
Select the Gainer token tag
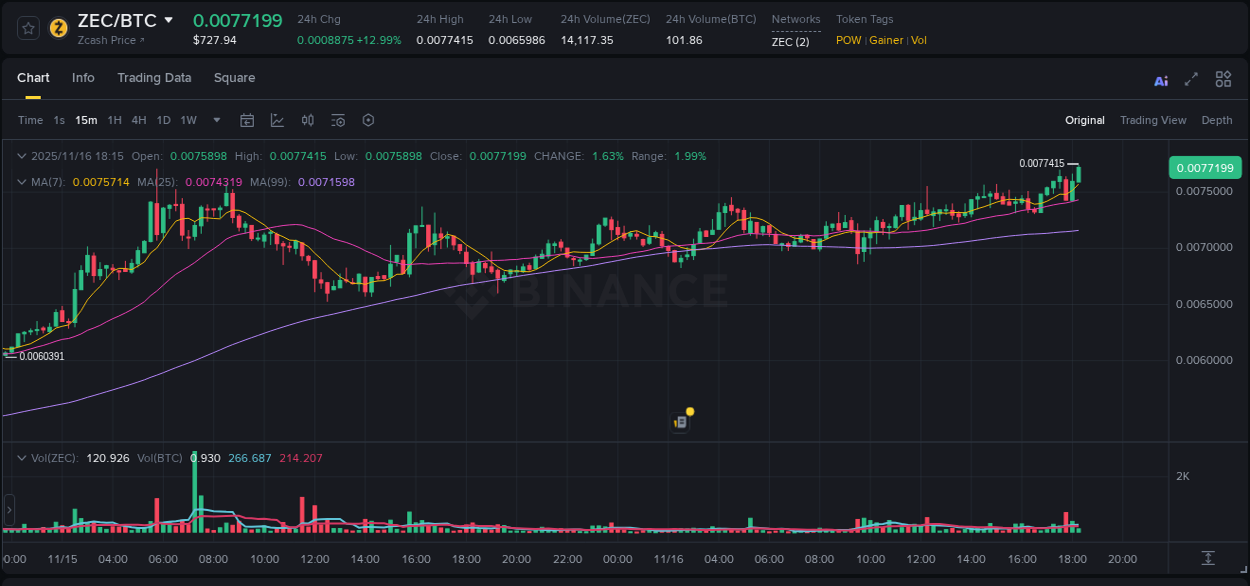(886, 40)
